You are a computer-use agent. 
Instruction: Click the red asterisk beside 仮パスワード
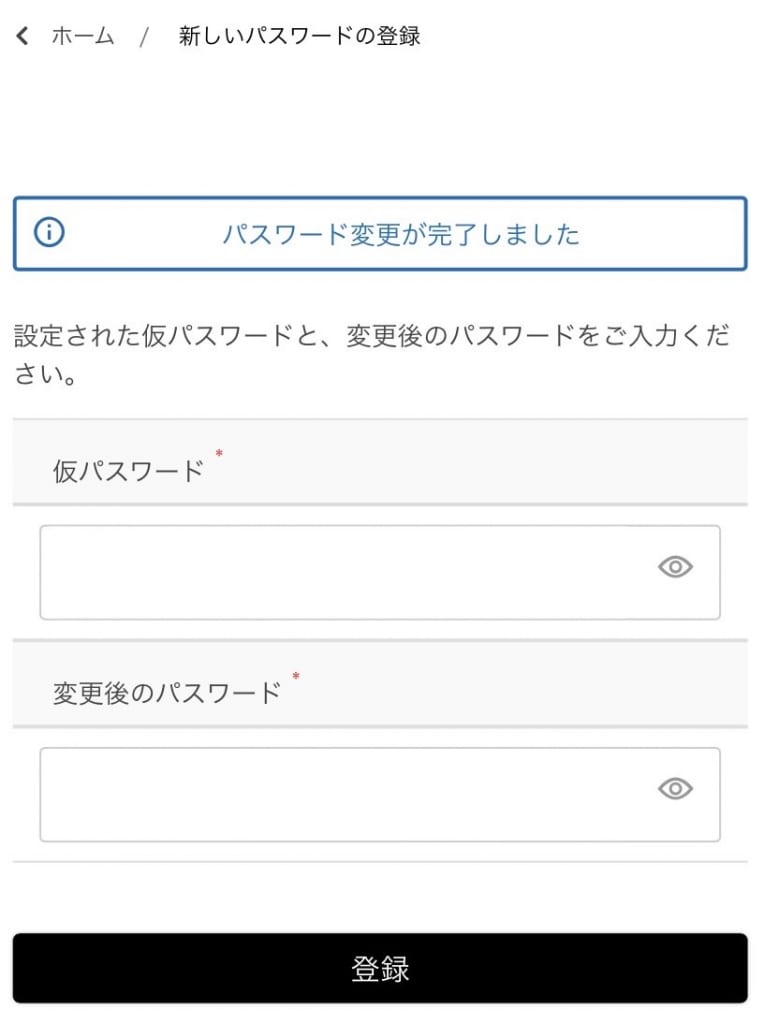pos(219,455)
